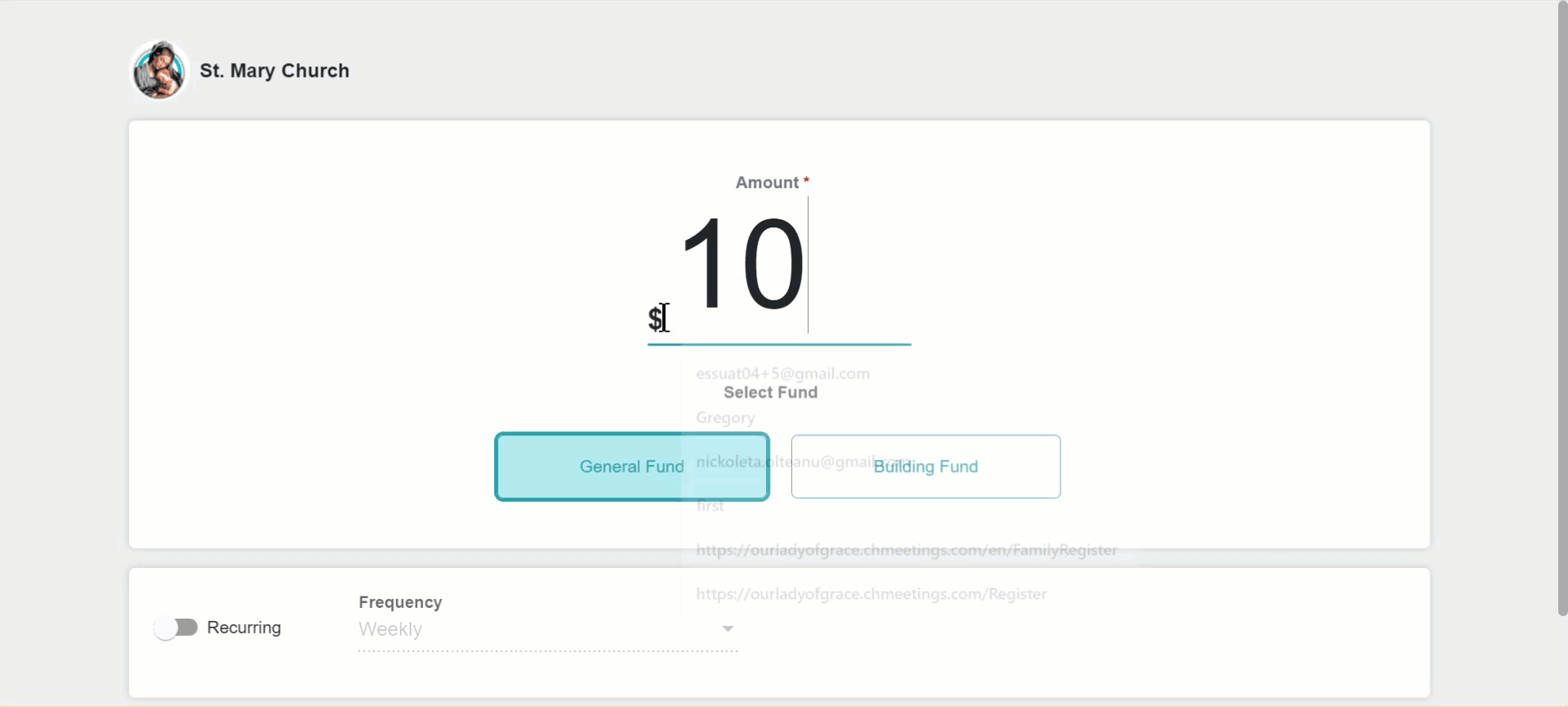Click the vertical page scrollbar
1568x707 pixels.
point(1562,308)
